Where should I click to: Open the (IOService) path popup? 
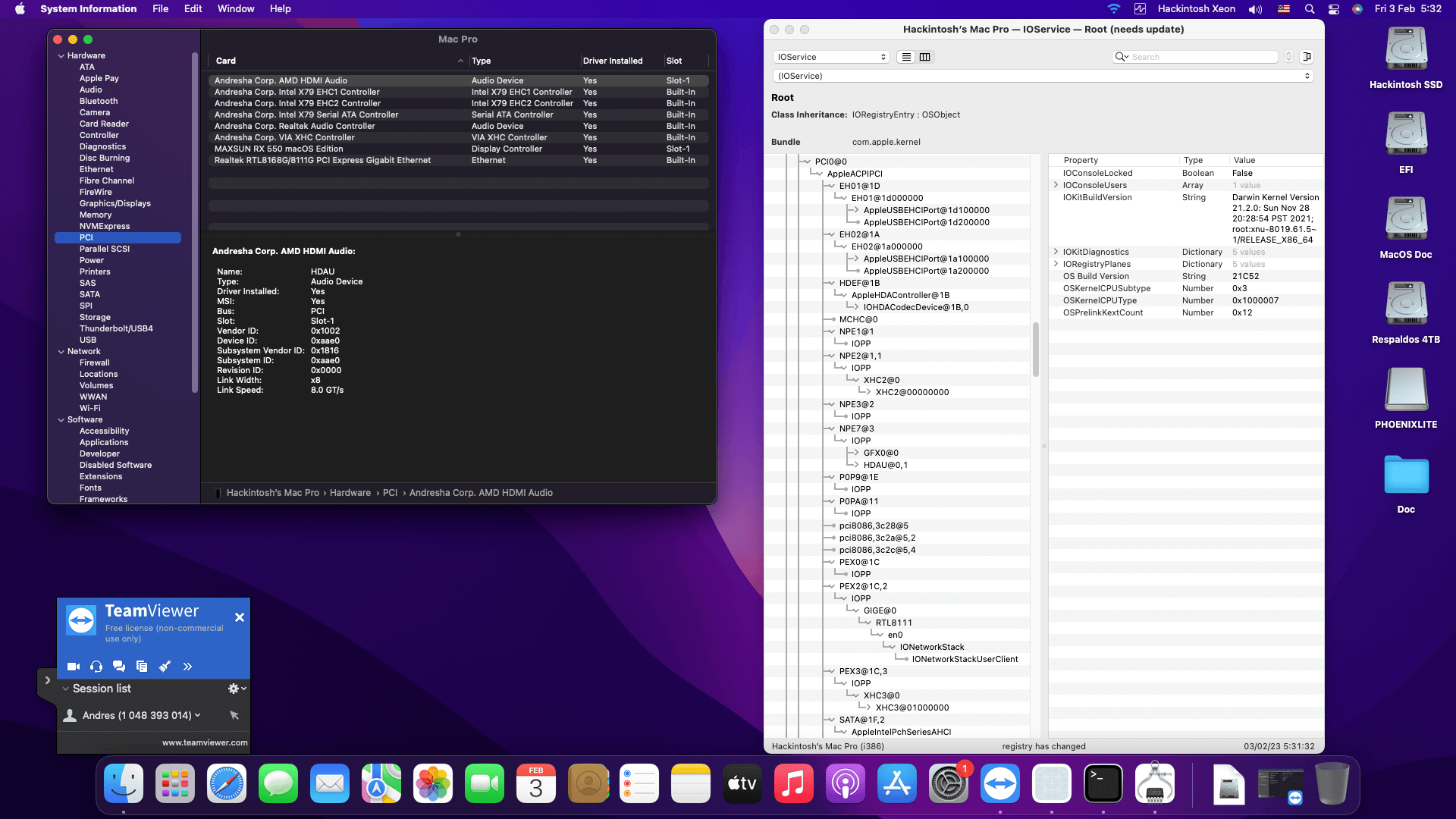tap(1043, 76)
